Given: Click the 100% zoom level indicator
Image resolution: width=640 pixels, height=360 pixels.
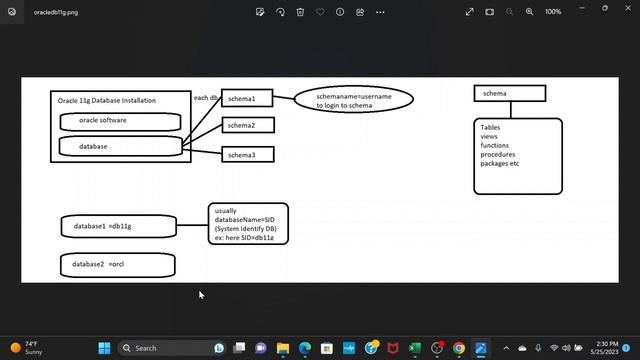Looking at the screenshot, I should [553, 12].
